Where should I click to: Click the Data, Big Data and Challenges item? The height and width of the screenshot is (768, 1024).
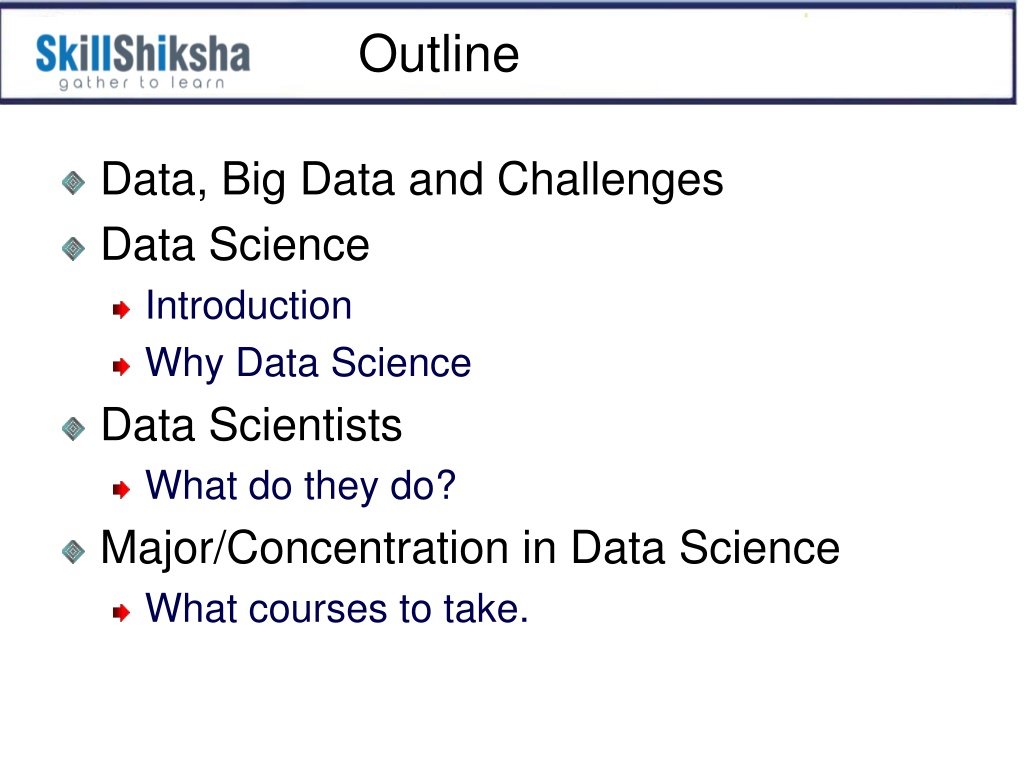[x=412, y=180]
